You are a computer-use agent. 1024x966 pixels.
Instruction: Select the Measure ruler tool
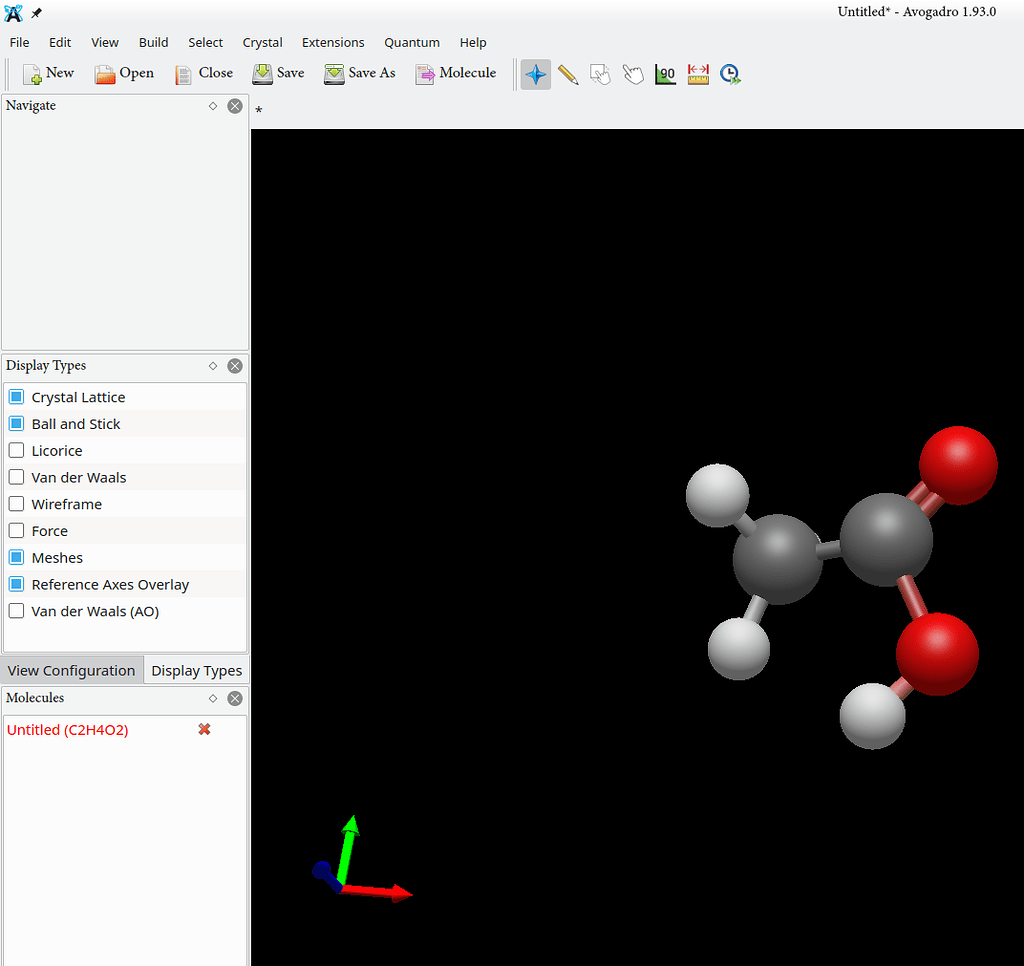[698, 74]
